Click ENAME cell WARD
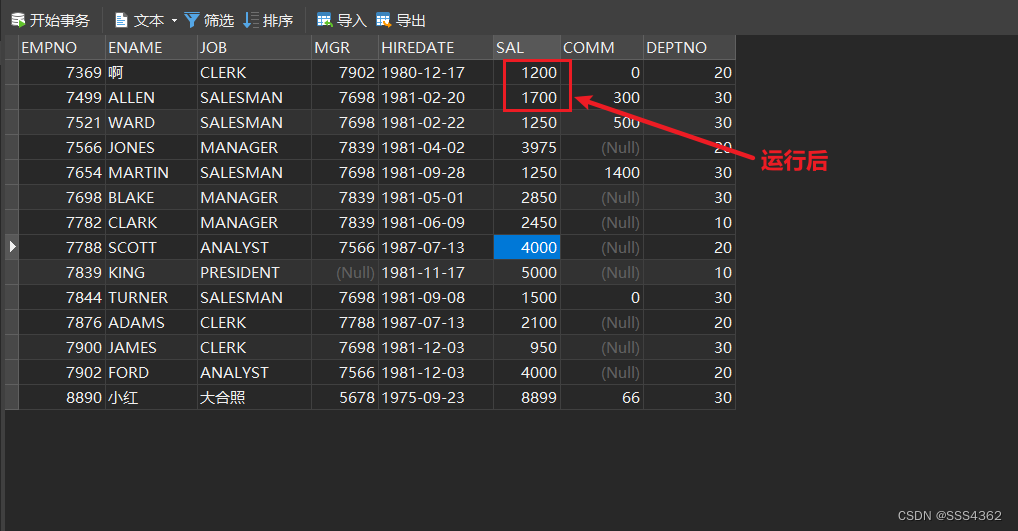The image size is (1018, 531). click(151, 123)
